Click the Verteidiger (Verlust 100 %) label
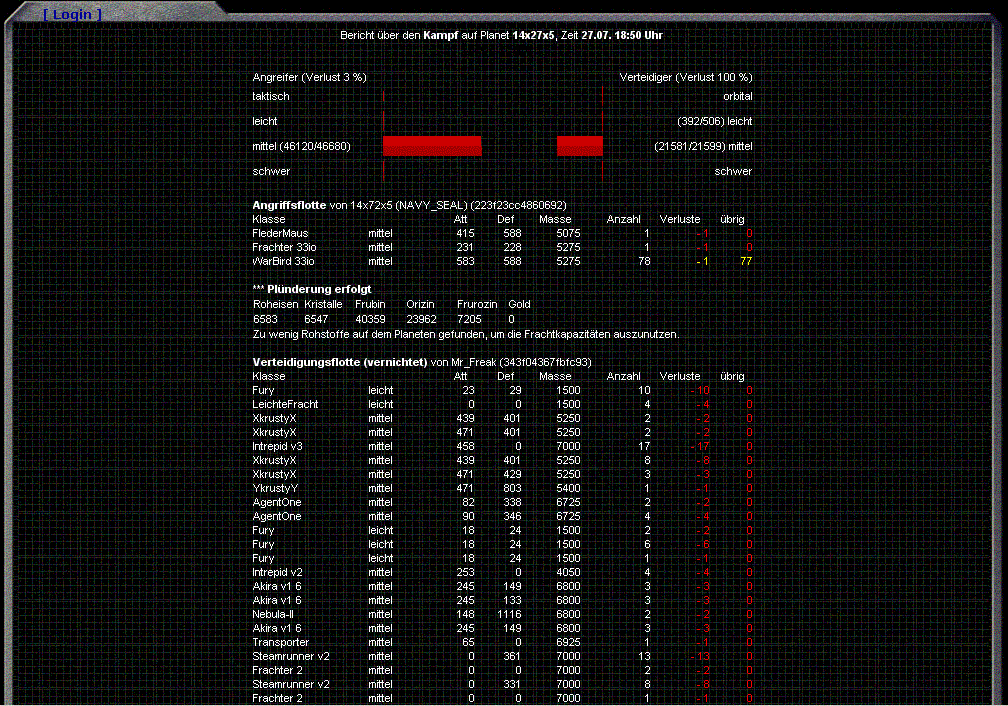This screenshot has width=1008, height=706. (685, 77)
